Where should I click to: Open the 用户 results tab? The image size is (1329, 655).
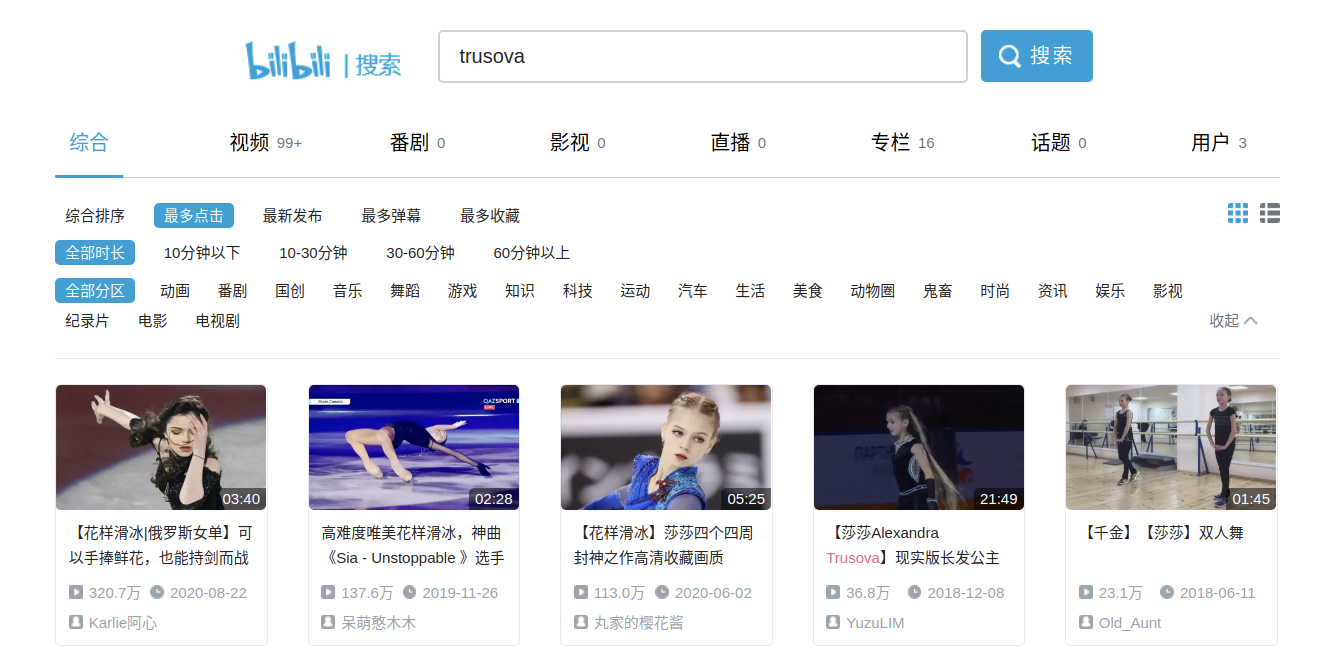pos(1210,143)
